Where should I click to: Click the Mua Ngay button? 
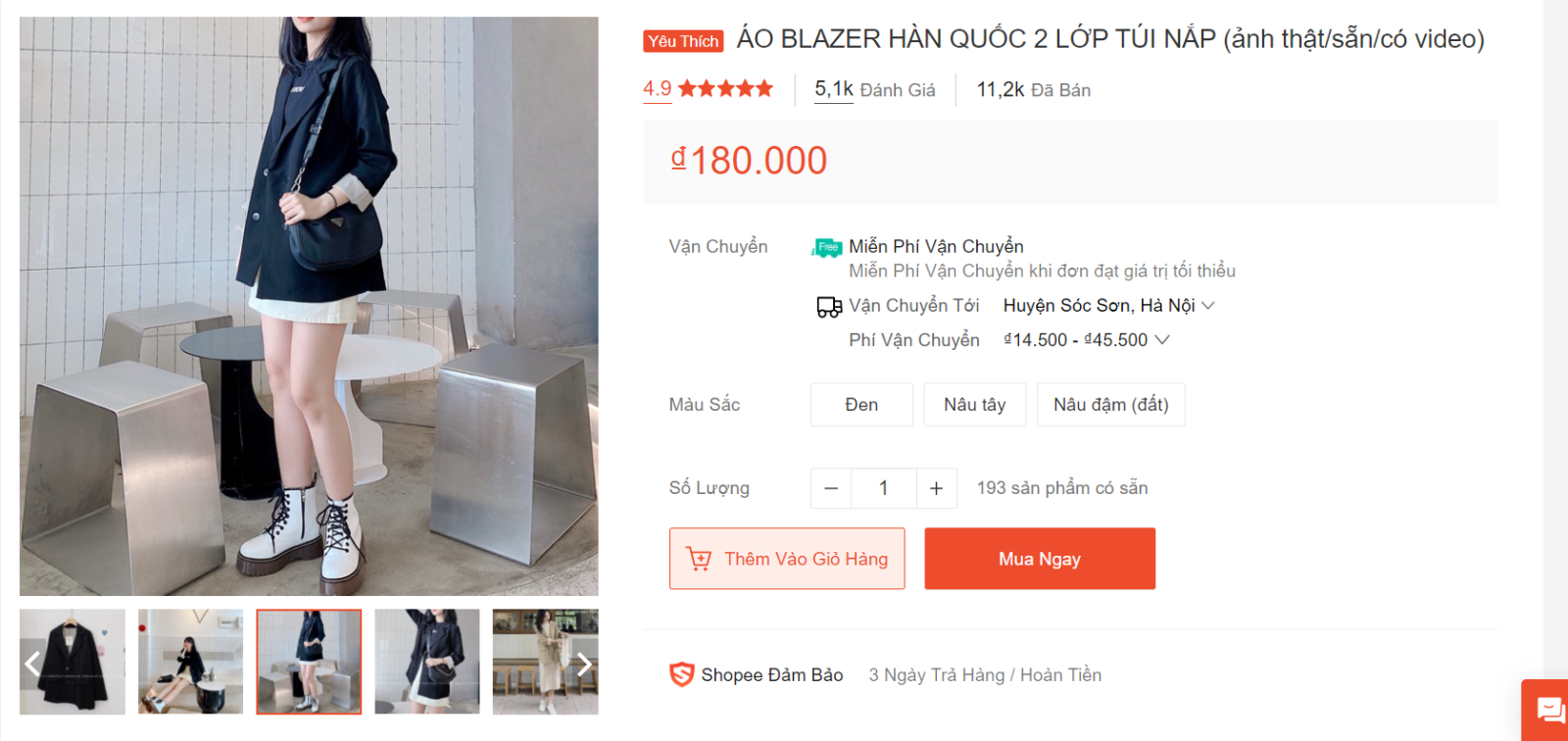pyautogui.click(x=1040, y=559)
